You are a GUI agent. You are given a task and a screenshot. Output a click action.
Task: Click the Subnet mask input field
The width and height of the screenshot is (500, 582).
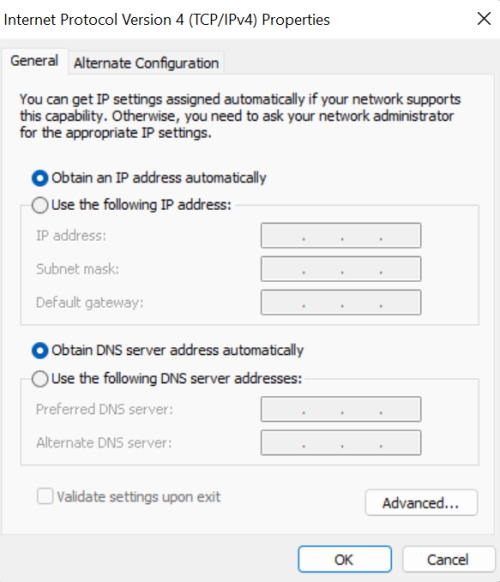pos(341,269)
